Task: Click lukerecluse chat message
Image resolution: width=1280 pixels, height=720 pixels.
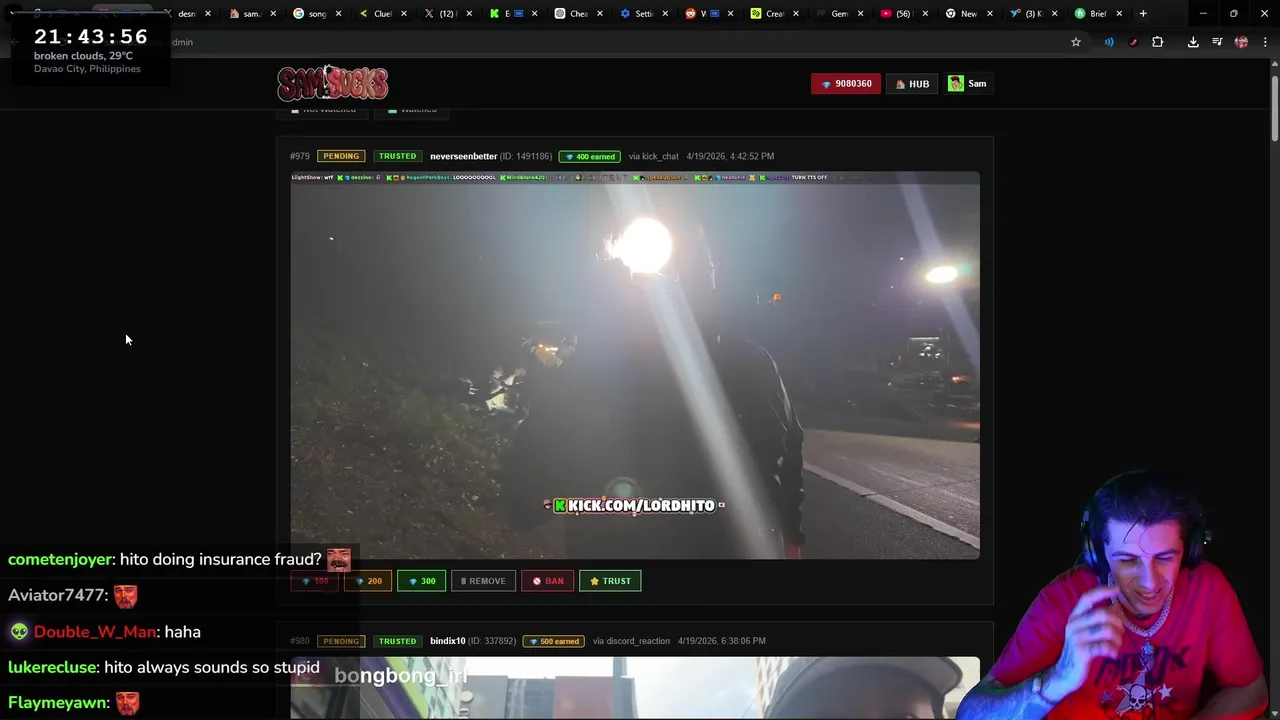Action: point(164,667)
